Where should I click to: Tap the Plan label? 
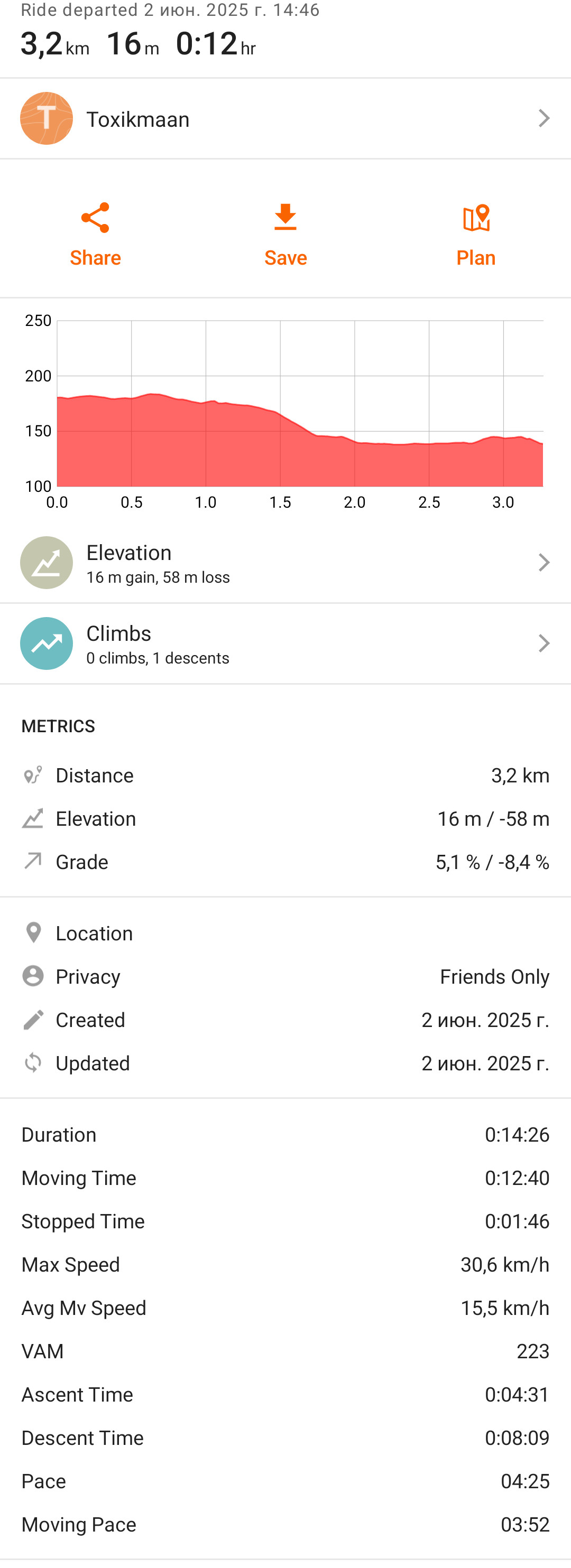pos(476,257)
